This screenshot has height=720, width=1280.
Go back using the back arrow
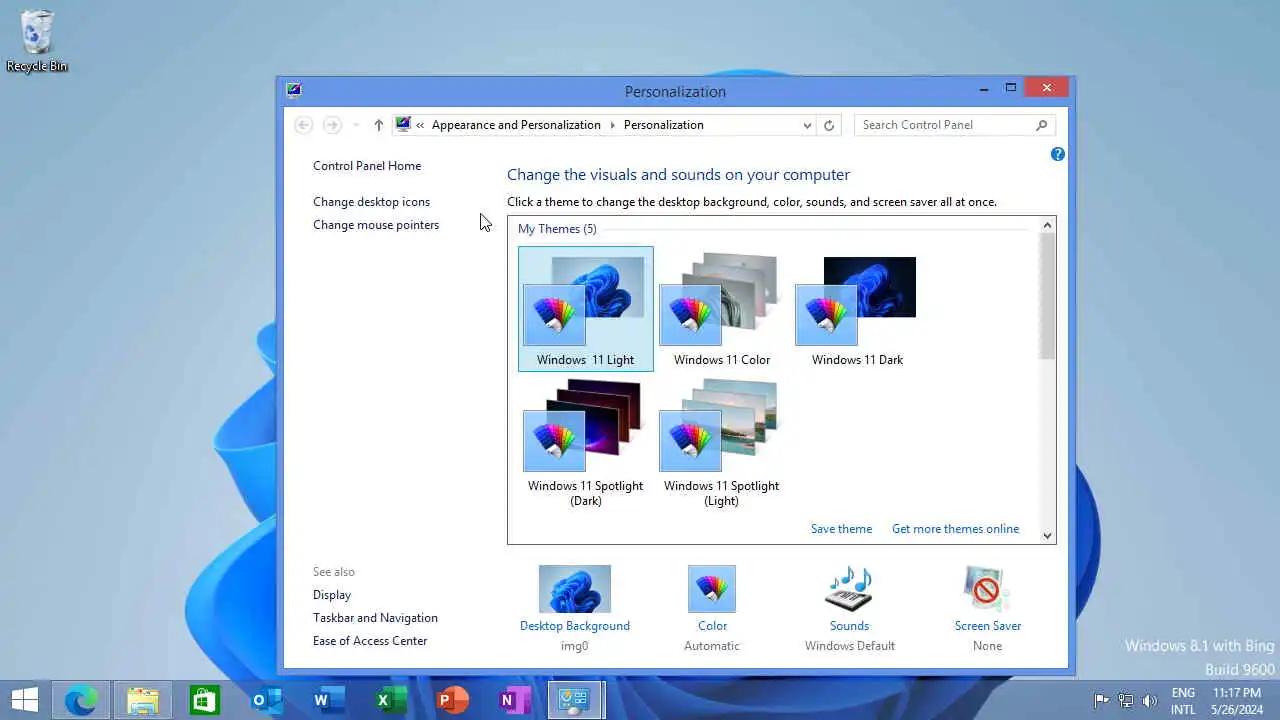(x=304, y=125)
